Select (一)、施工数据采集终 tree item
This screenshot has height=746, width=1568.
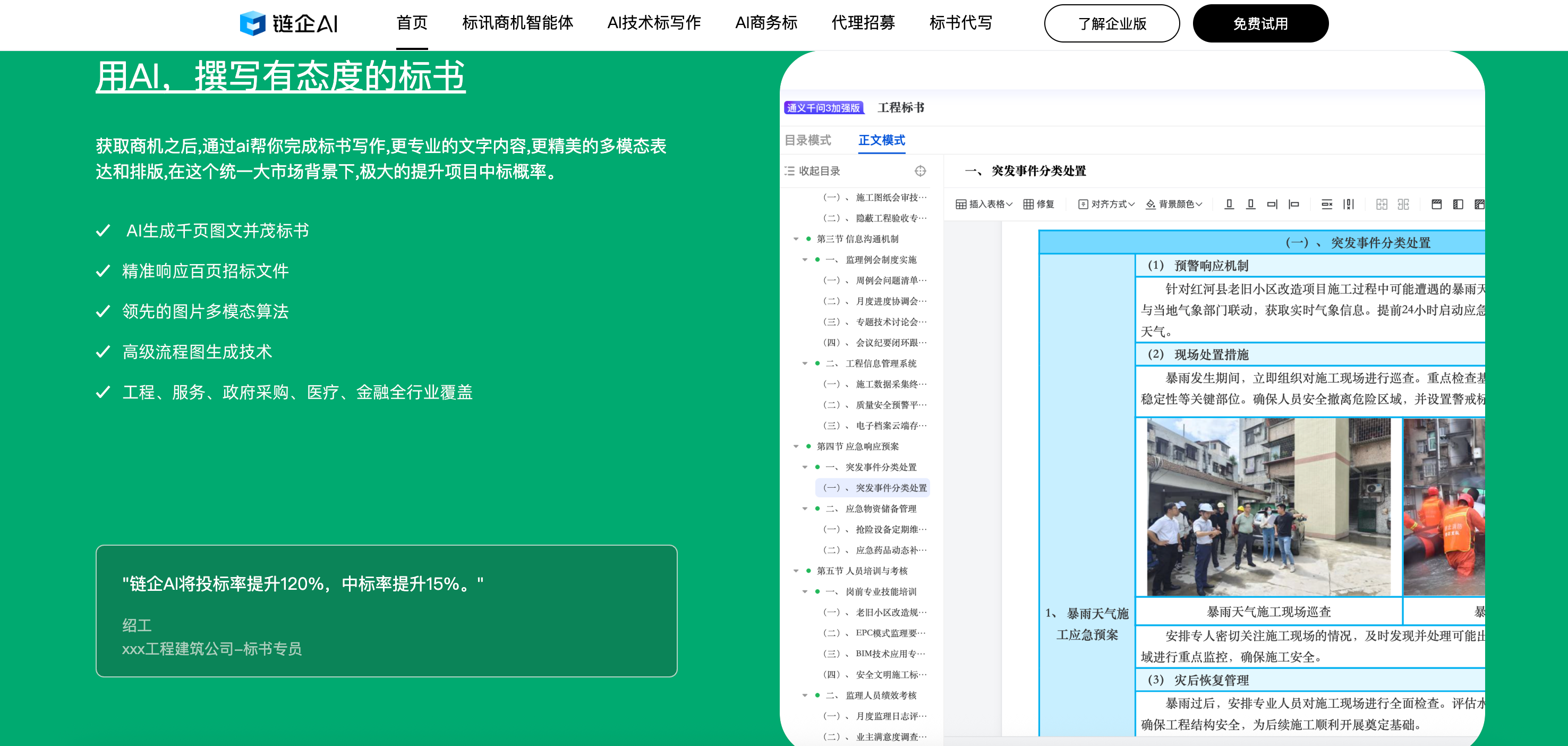(875, 384)
